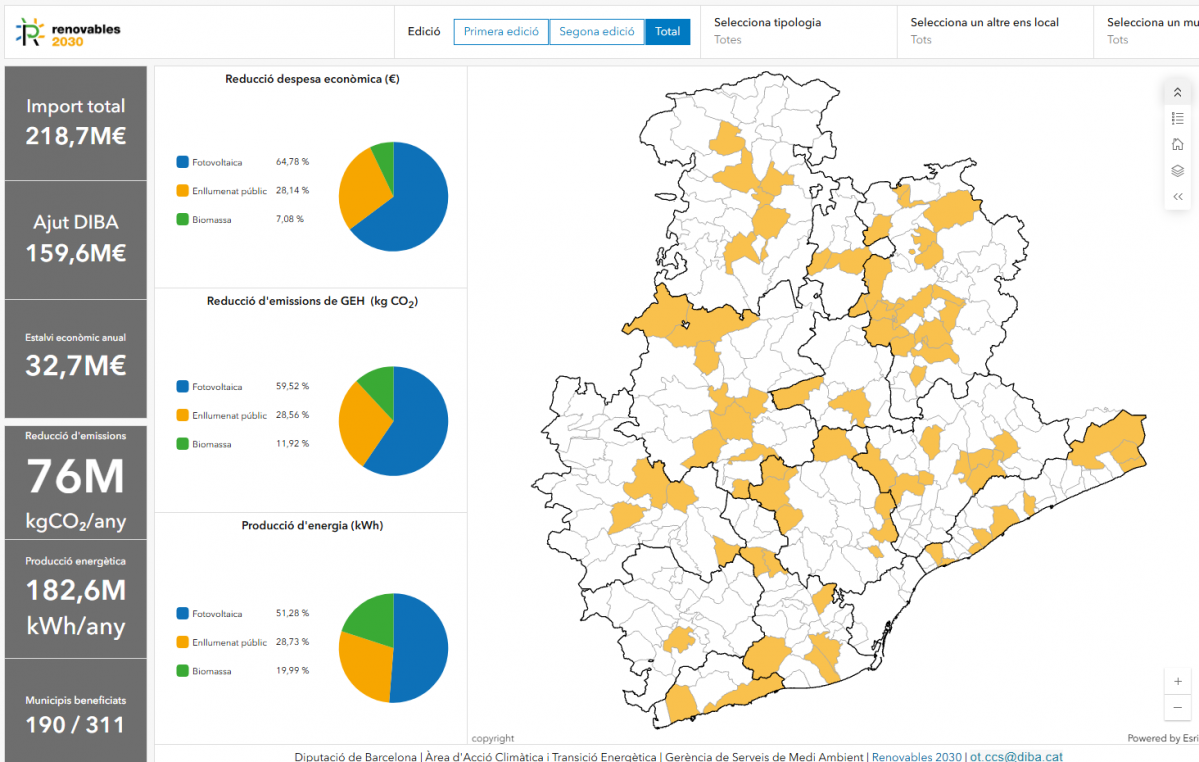Click the Renovables 2030 logo

[x=68, y=33]
